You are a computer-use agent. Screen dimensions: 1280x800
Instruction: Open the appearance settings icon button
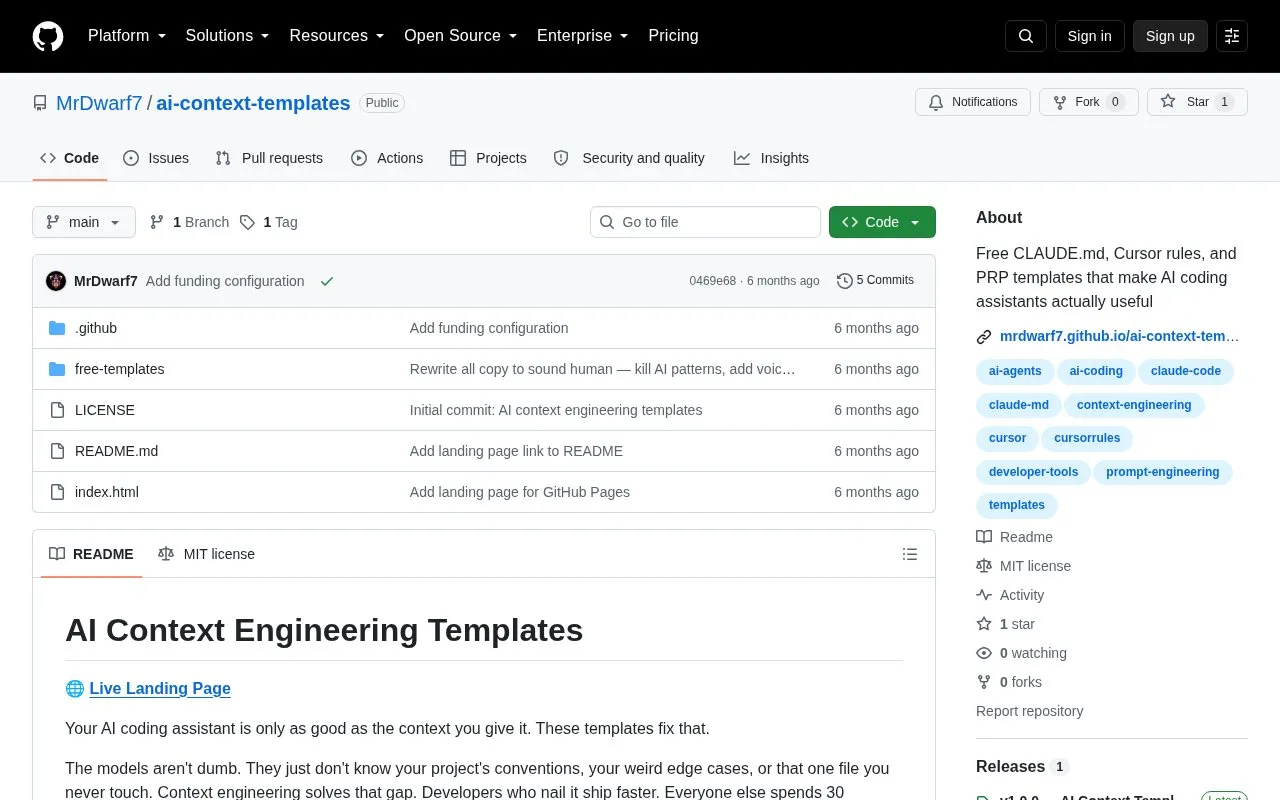coord(1232,36)
